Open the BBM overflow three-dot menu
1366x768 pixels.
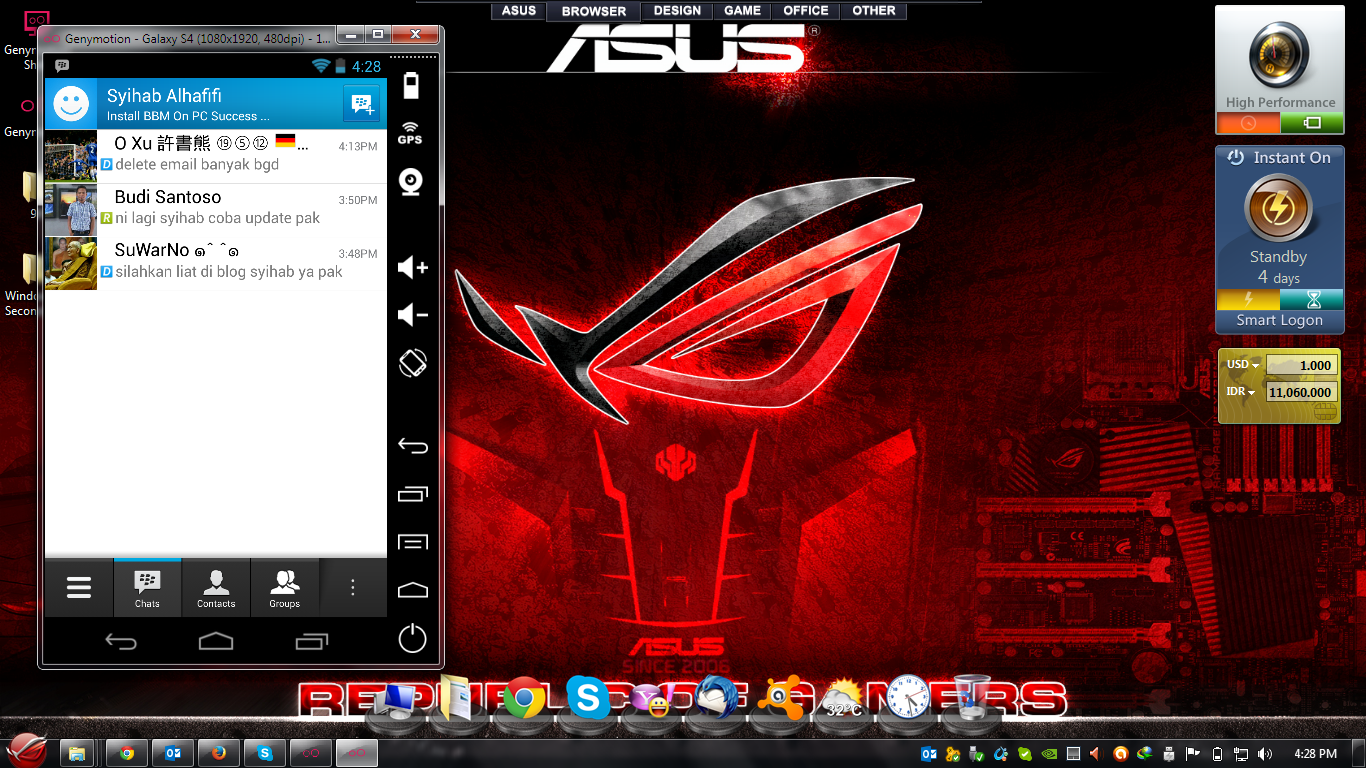(353, 588)
